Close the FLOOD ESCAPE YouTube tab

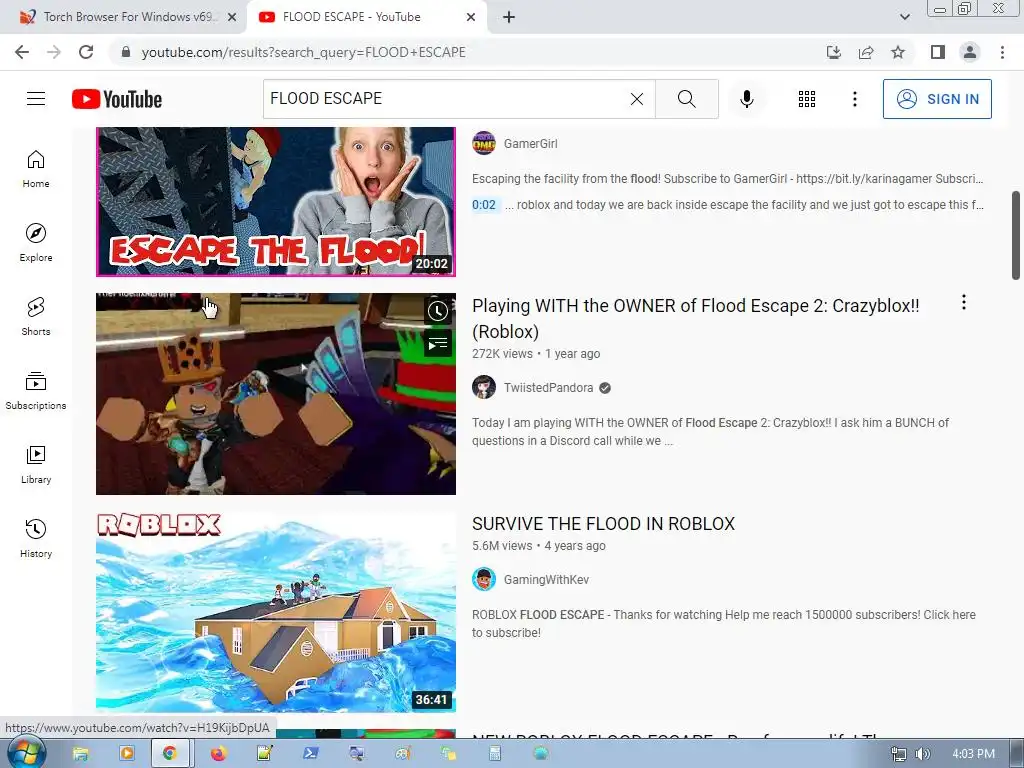click(x=471, y=18)
